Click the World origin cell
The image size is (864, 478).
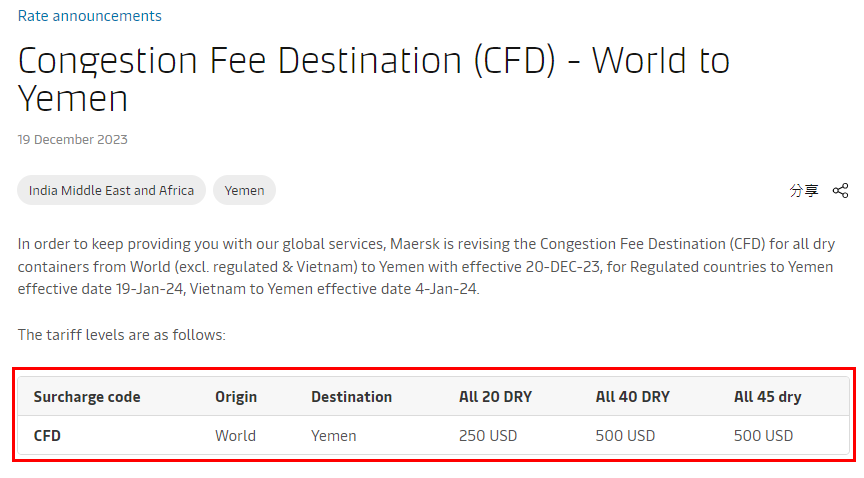[x=235, y=436]
